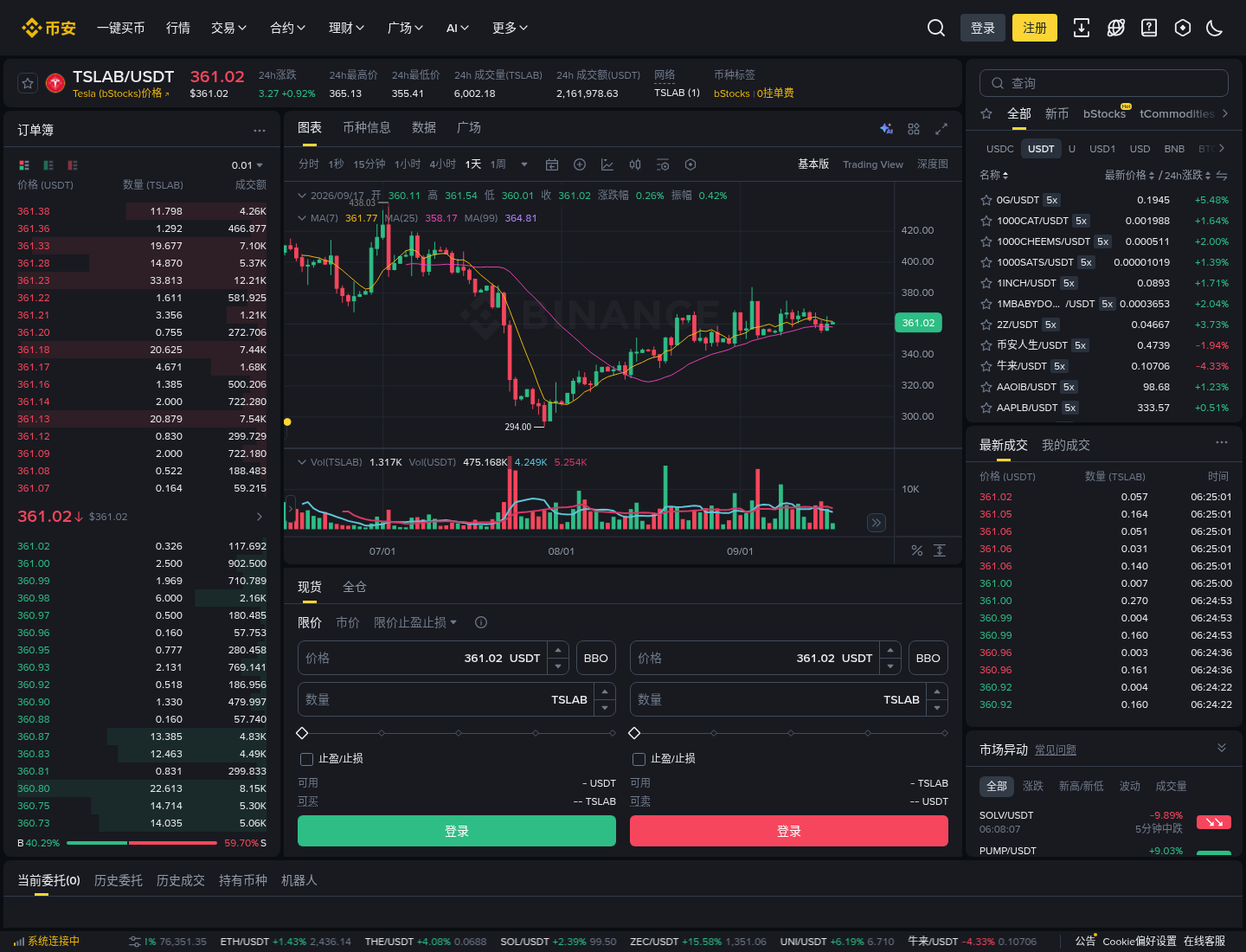Expand more time intervals dropdown arrow
The height and width of the screenshot is (952, 1246).
tap(524, 164)
